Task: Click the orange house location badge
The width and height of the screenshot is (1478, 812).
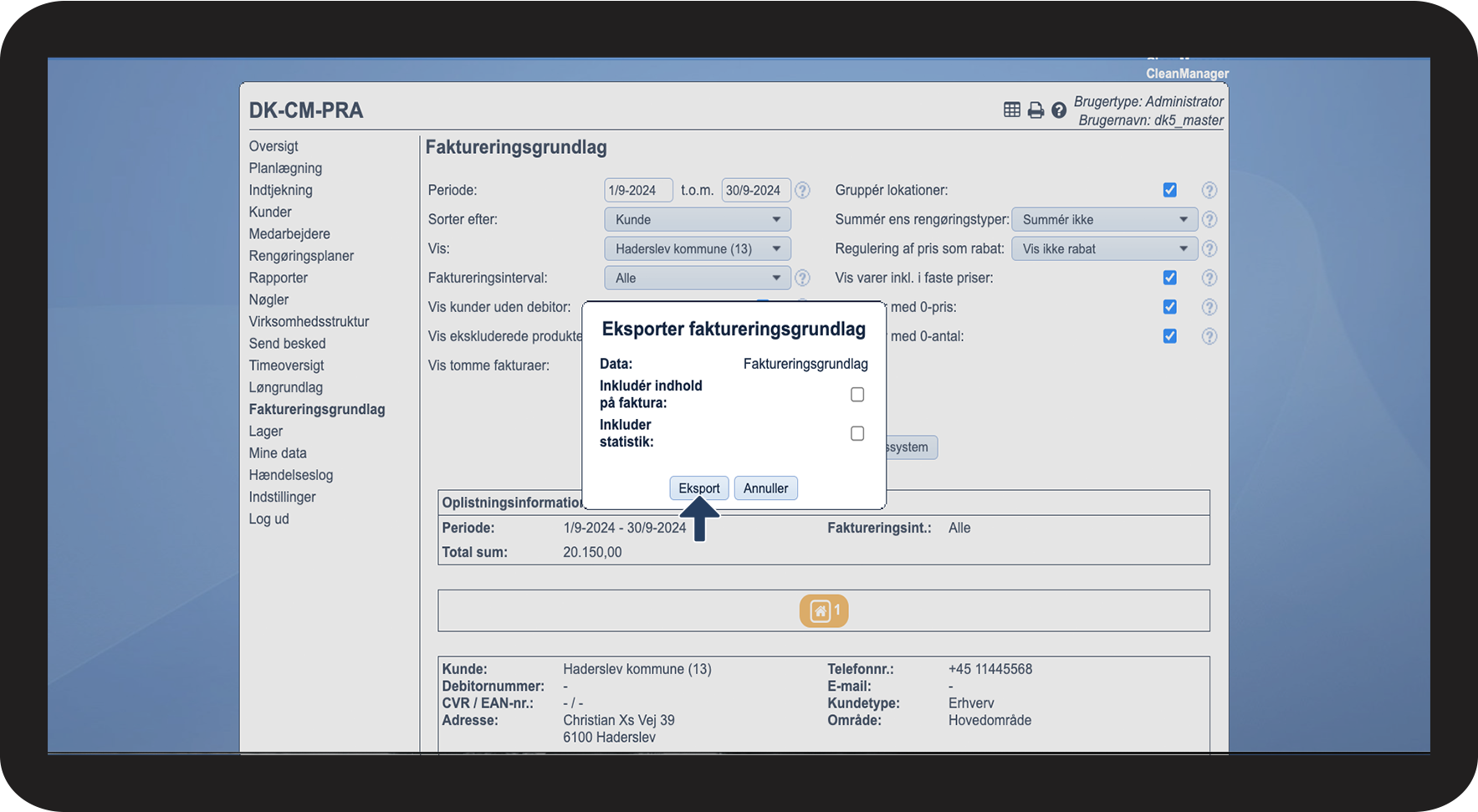Action: tap(824, 610)
